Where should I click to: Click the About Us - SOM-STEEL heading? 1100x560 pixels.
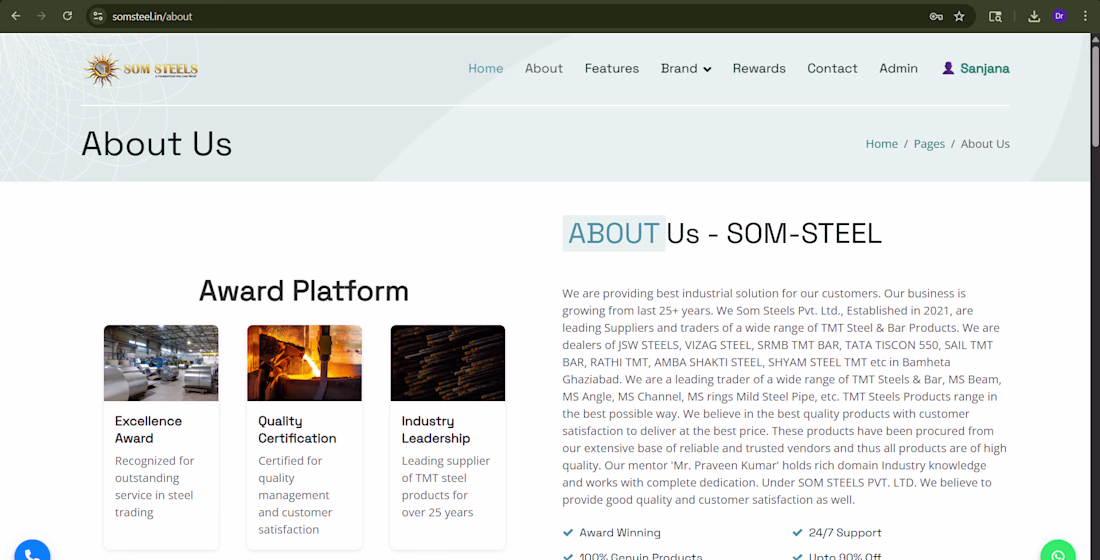click(x=722, y=234)
